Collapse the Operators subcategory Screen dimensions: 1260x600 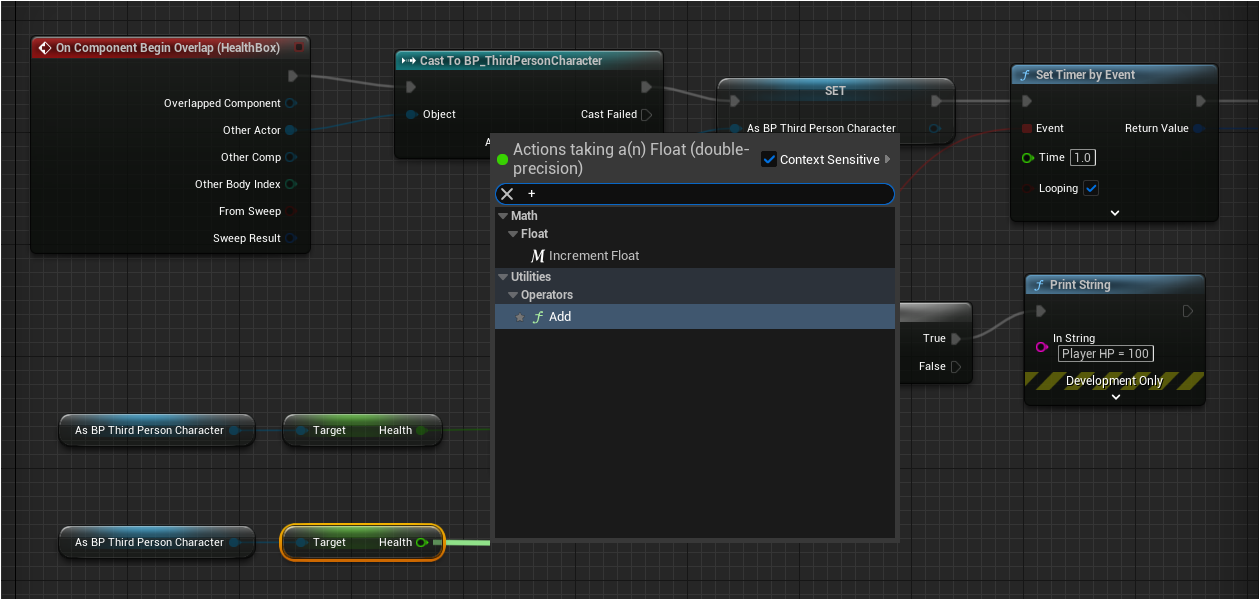coord(513,295)
